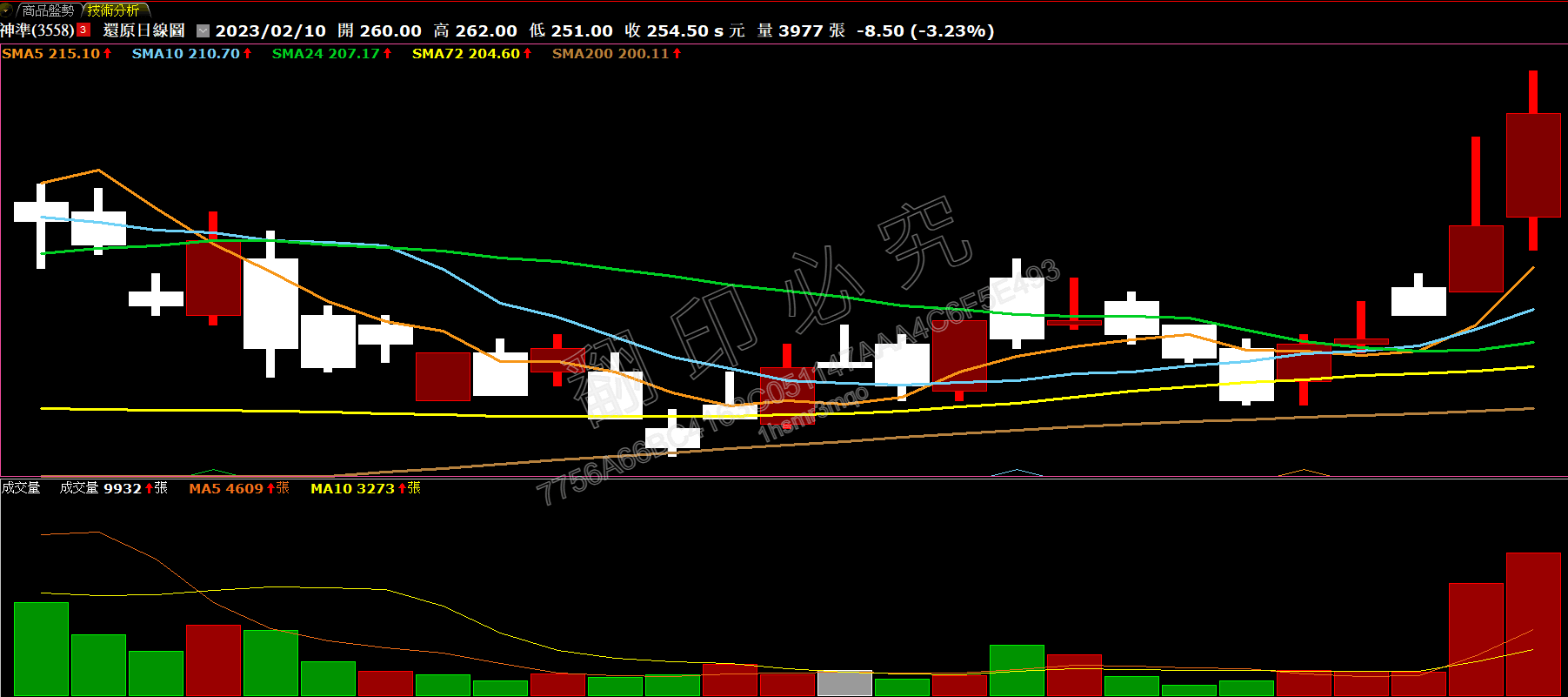The image size is (1568, 697).
Task: Select the tallest red volume bar
Action: click(x=1533, y=624)
